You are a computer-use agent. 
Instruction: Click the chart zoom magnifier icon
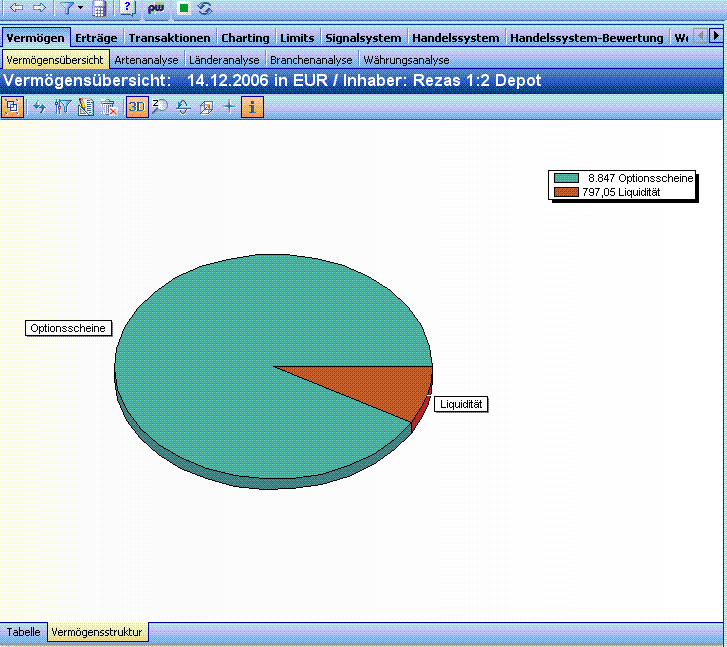(x=160, y=107)
